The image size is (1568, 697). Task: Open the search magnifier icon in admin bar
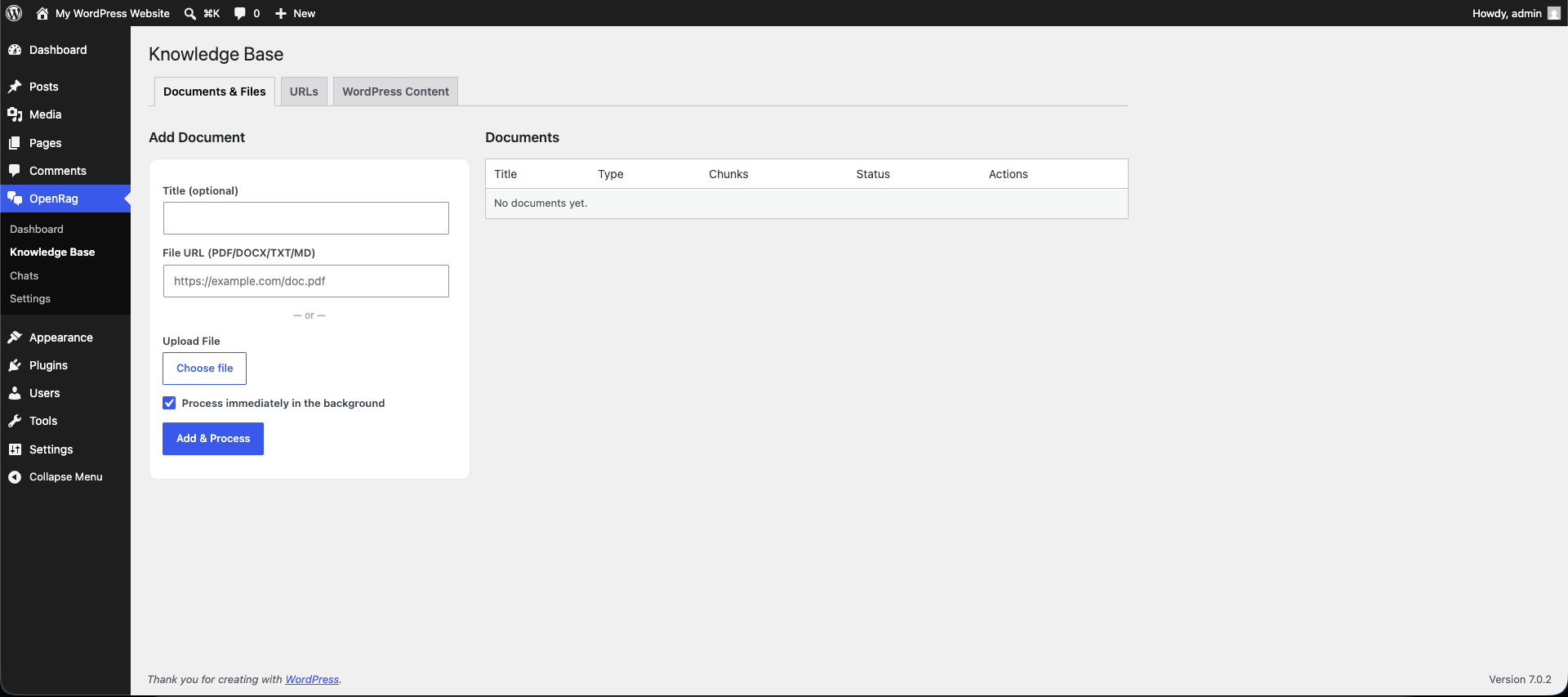pos(190,13)
